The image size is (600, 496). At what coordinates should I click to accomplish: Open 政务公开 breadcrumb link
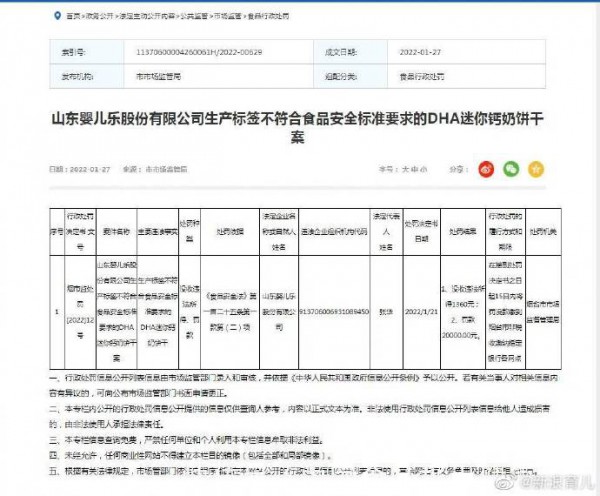click(99, 16)
